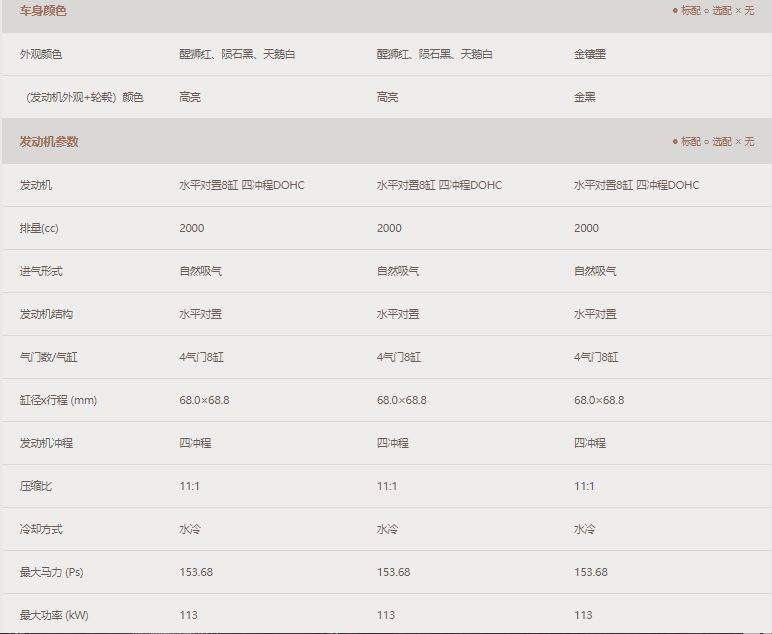Click the 车身颜色 section header
The width and height of the screenshot is (772, 634).
pyautogui.click(x=43, y=11)
